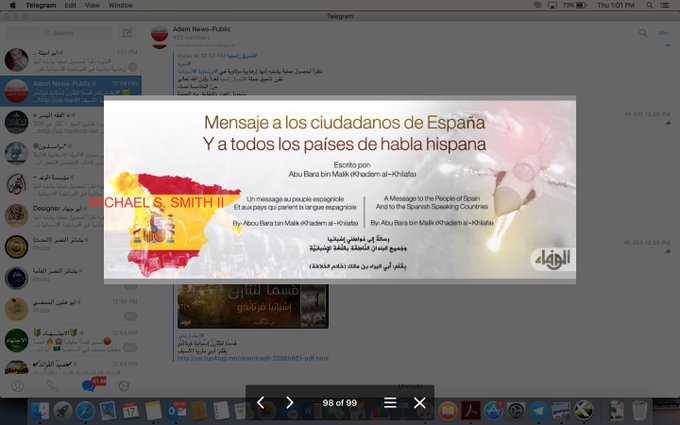Open dark thumbnail image below banner

point(253,306)
